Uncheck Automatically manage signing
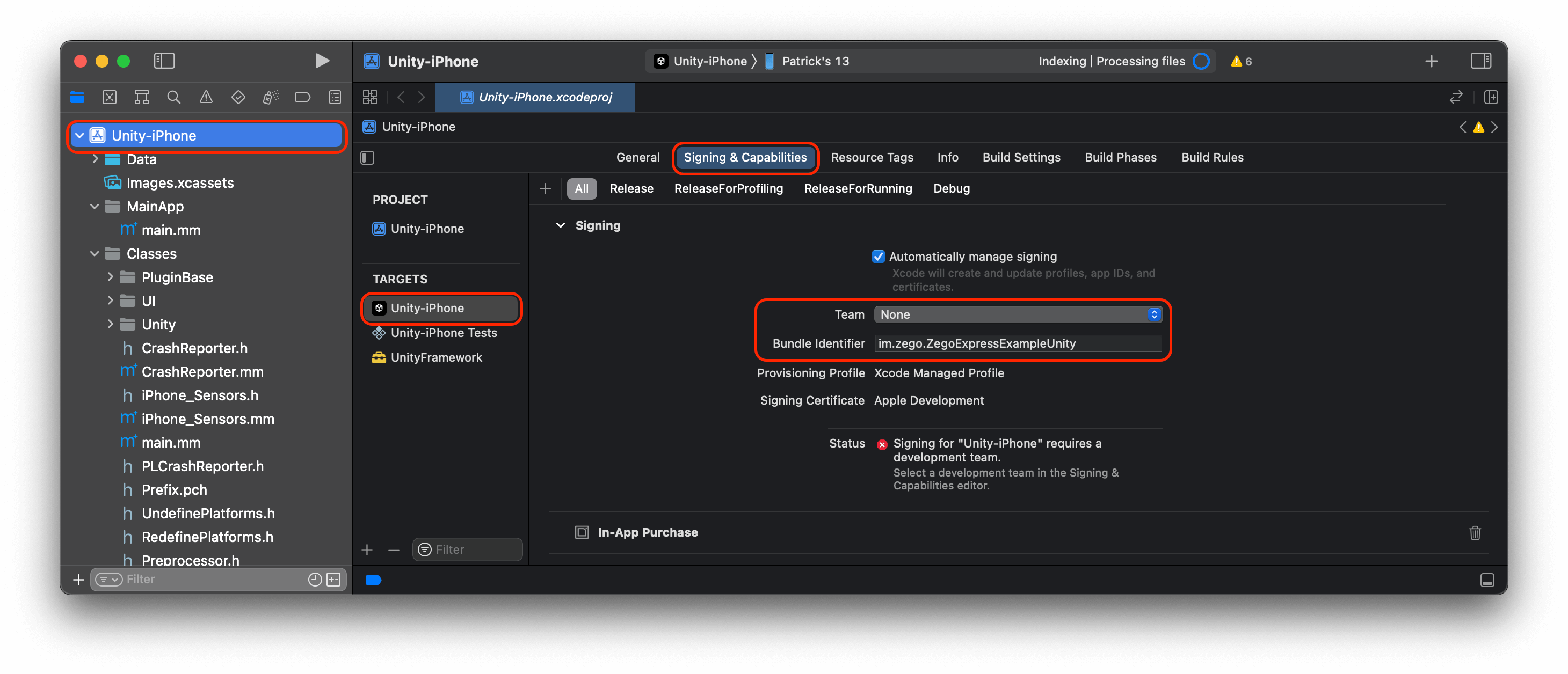1568x674 pixels. click(878, 257)
